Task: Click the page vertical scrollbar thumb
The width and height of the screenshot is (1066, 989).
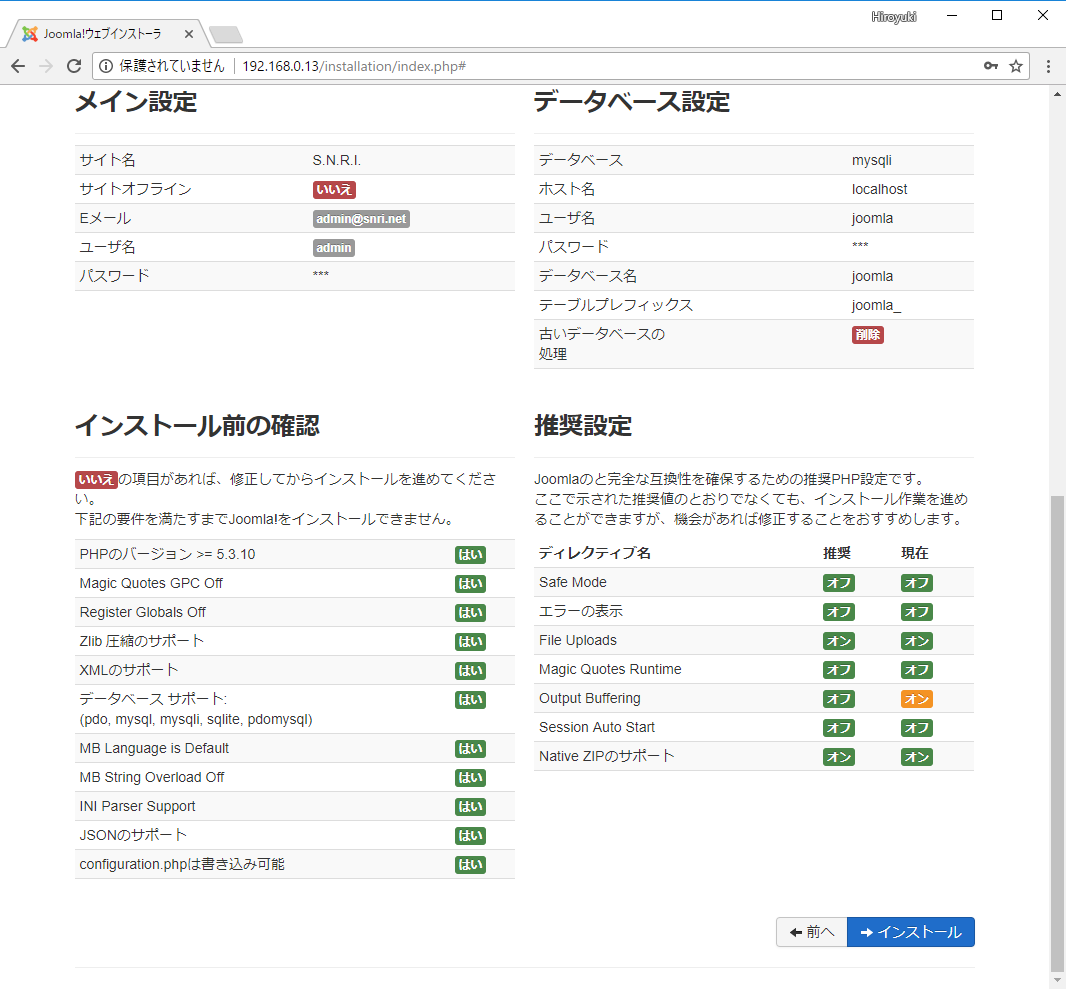Action: click(x=1057, y=731)
